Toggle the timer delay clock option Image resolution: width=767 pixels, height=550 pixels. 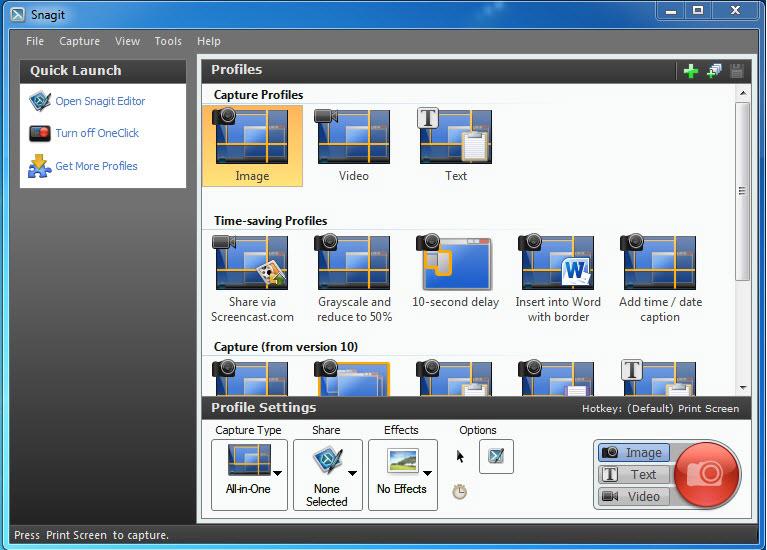pyautogui.click(x=459, y=491)
